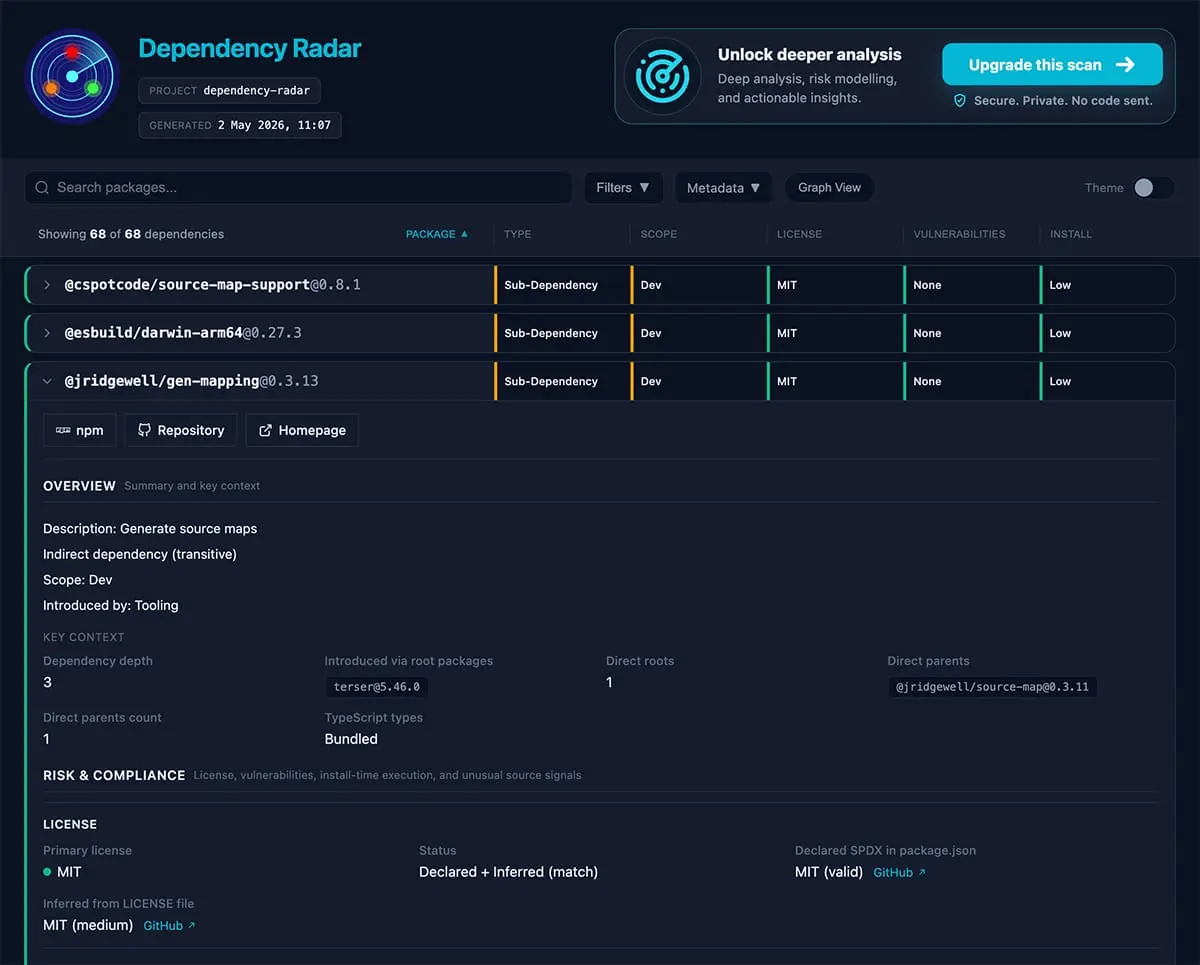Click Upgrade this scan button
1200x965 pixels.
(1052, 65)
